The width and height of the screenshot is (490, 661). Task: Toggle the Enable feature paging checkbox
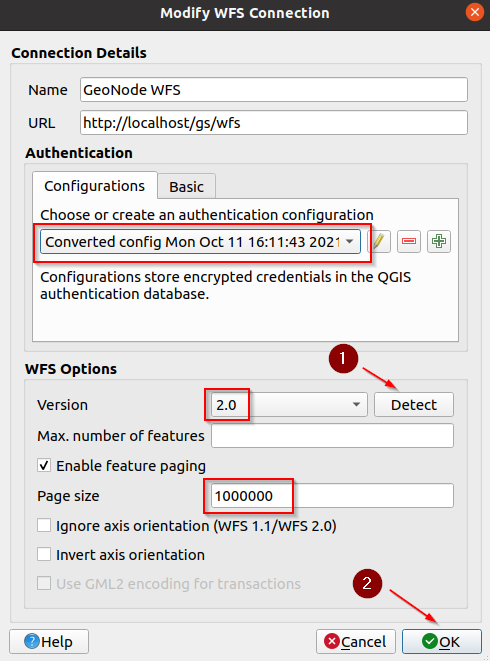tap(44, 466)
